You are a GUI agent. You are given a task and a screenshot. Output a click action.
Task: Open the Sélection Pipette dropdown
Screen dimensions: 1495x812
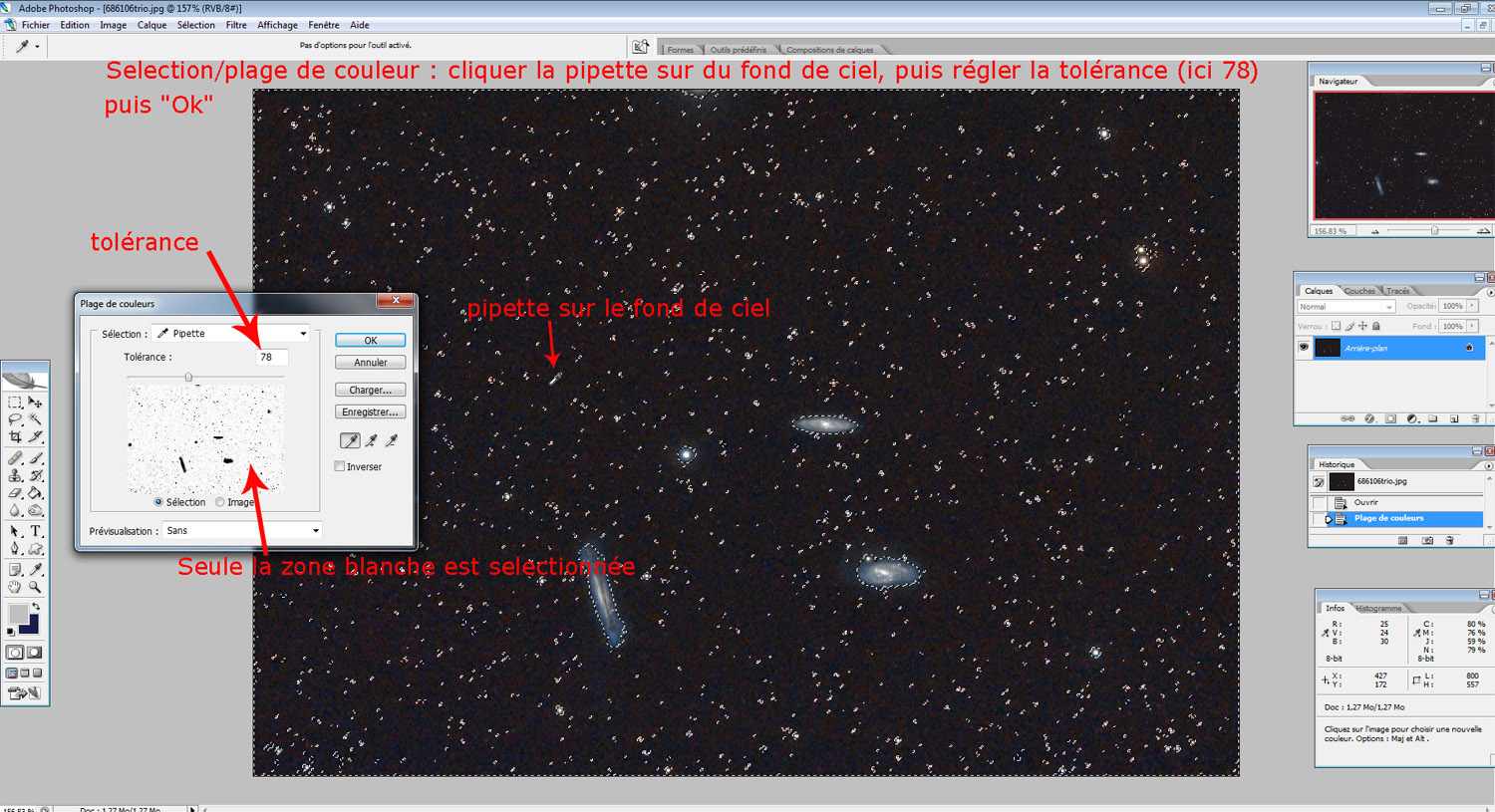point(231,333)
